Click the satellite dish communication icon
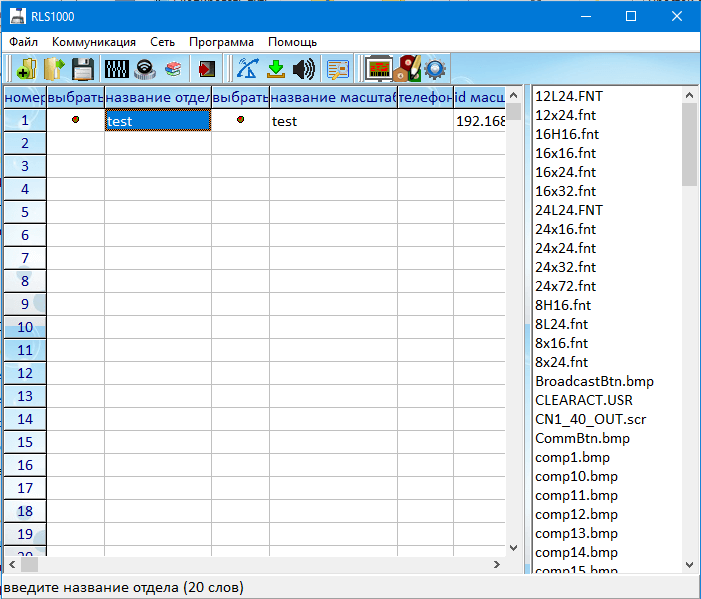 click(247, 69)
